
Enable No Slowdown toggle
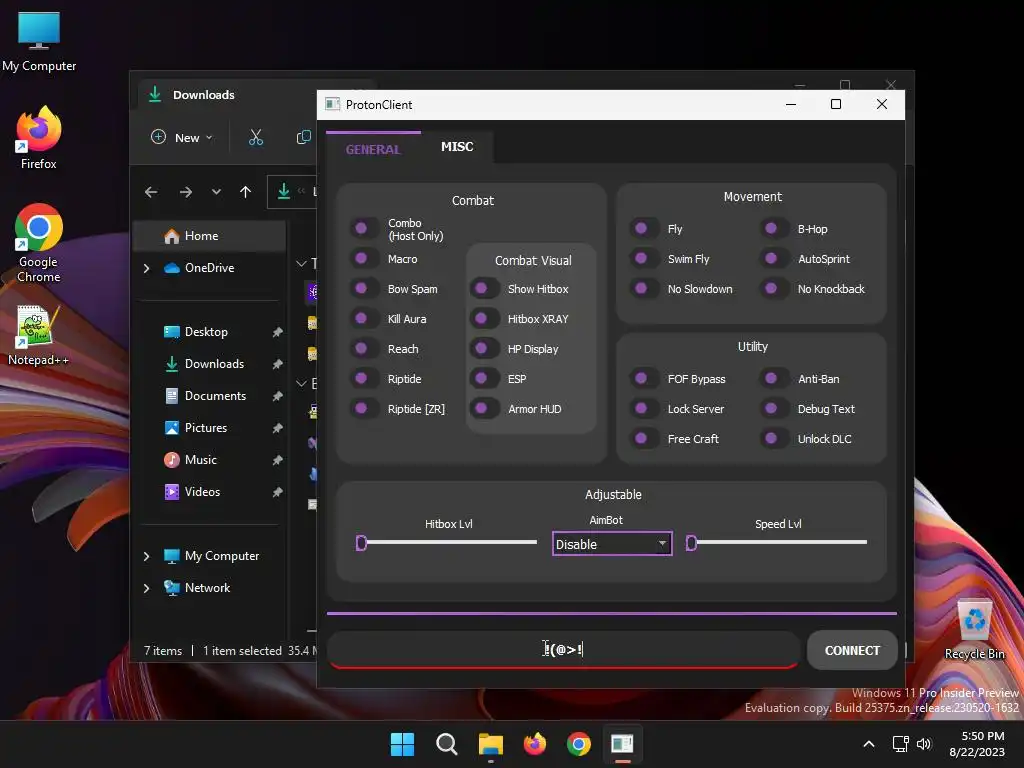[x=643, y=289]
